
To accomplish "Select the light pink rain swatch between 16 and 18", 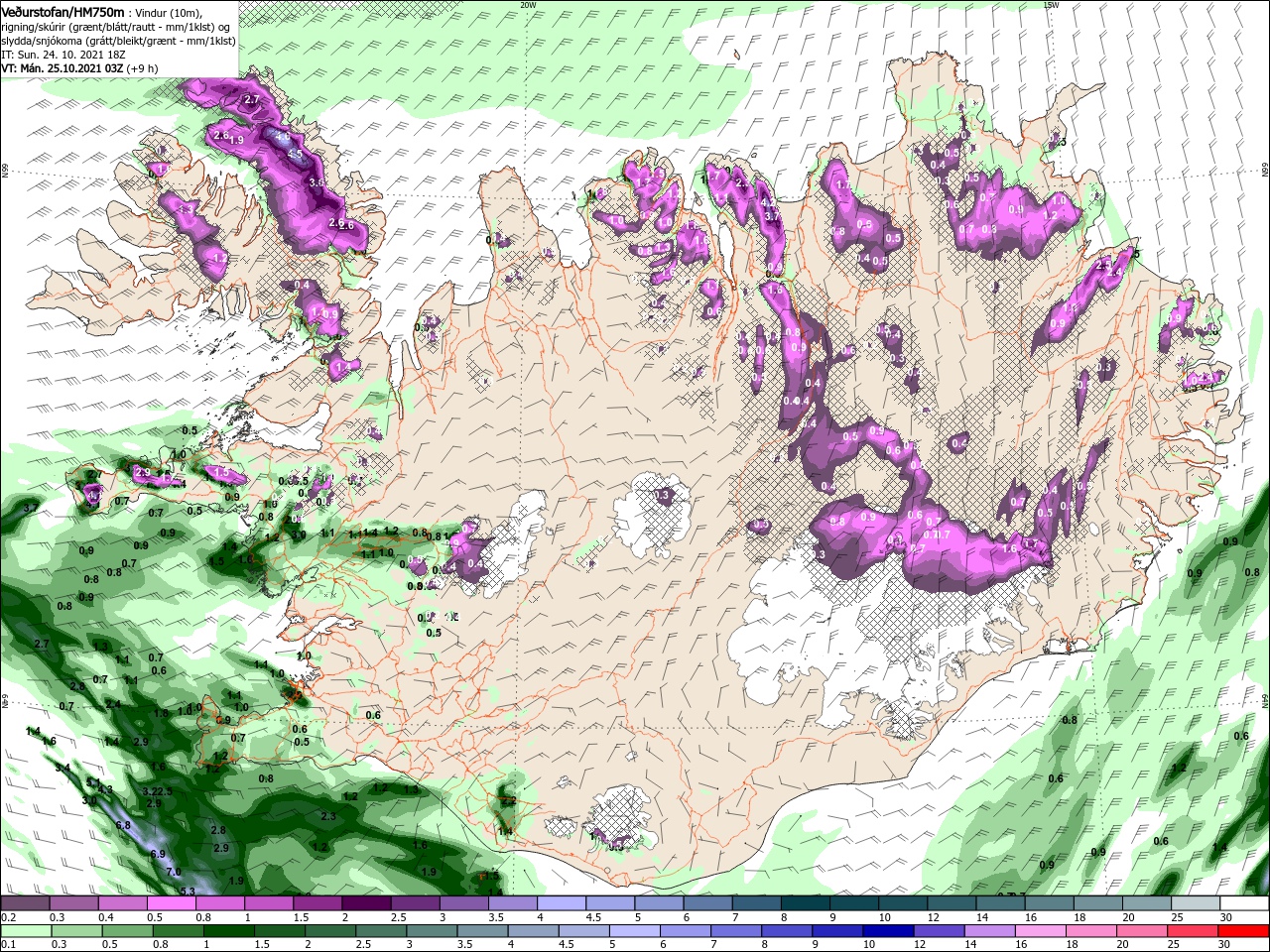I will [1040, 932].
